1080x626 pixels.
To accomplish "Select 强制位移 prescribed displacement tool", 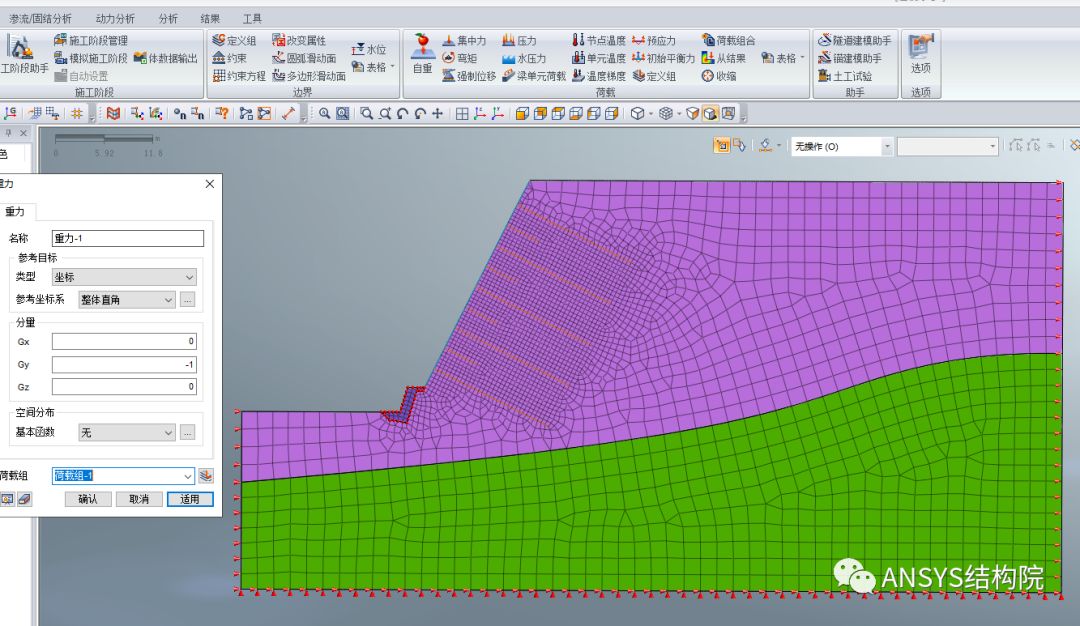I will [469, 76].
